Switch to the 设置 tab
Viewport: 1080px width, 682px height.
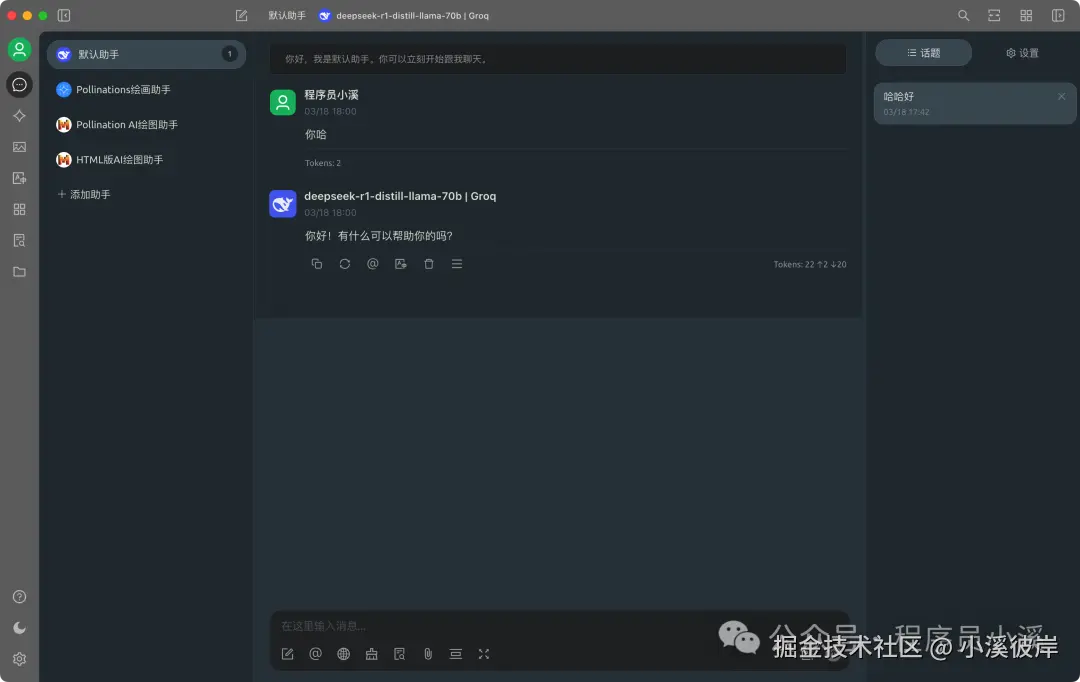(1021, 53)
